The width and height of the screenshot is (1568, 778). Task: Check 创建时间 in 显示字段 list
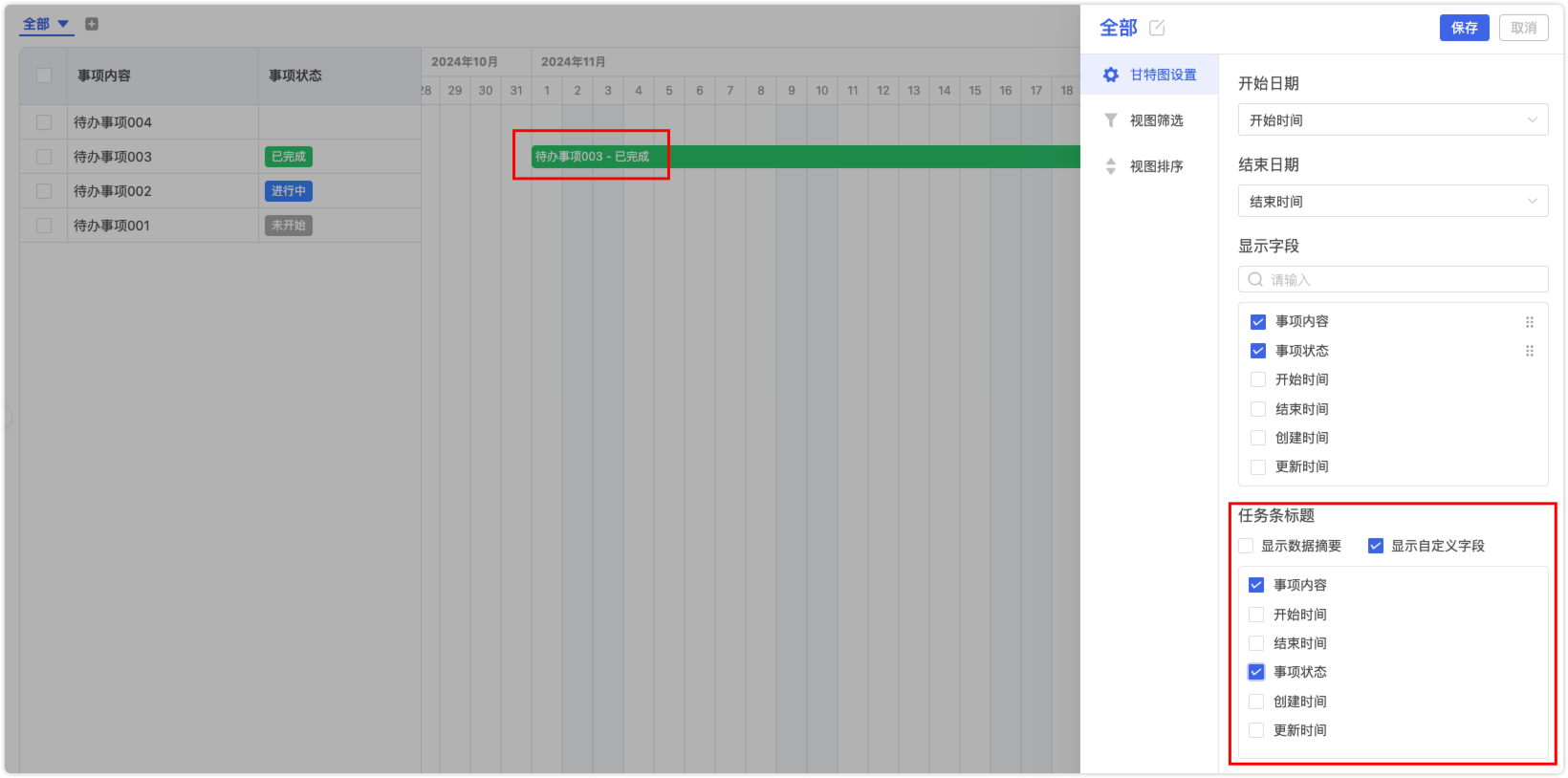coord(1258,438)
